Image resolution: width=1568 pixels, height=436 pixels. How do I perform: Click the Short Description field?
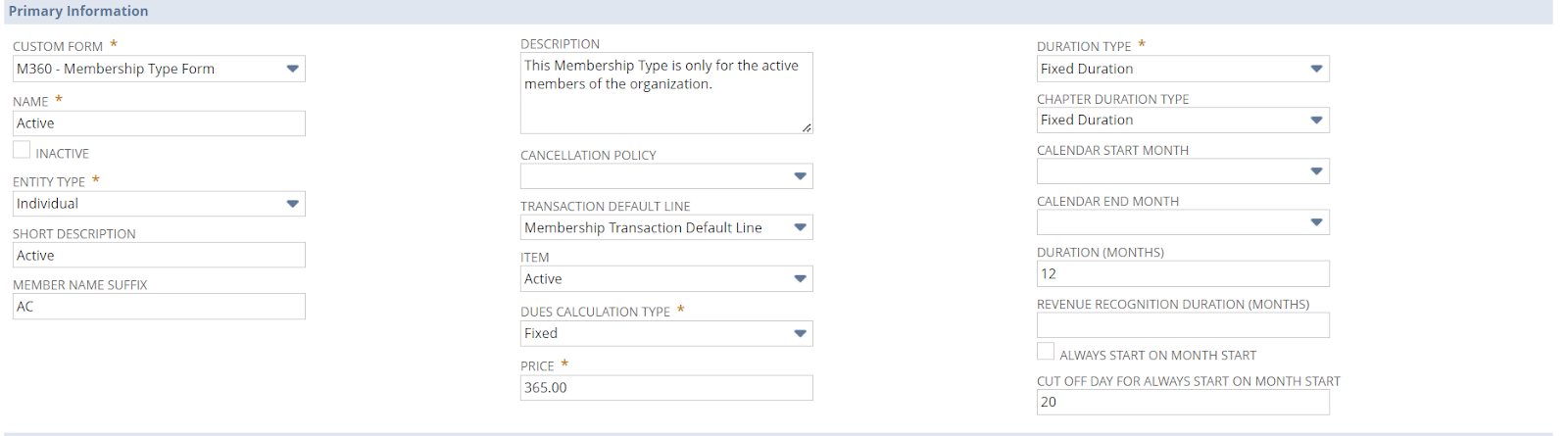pyautogui.click(x=159, y=256)
